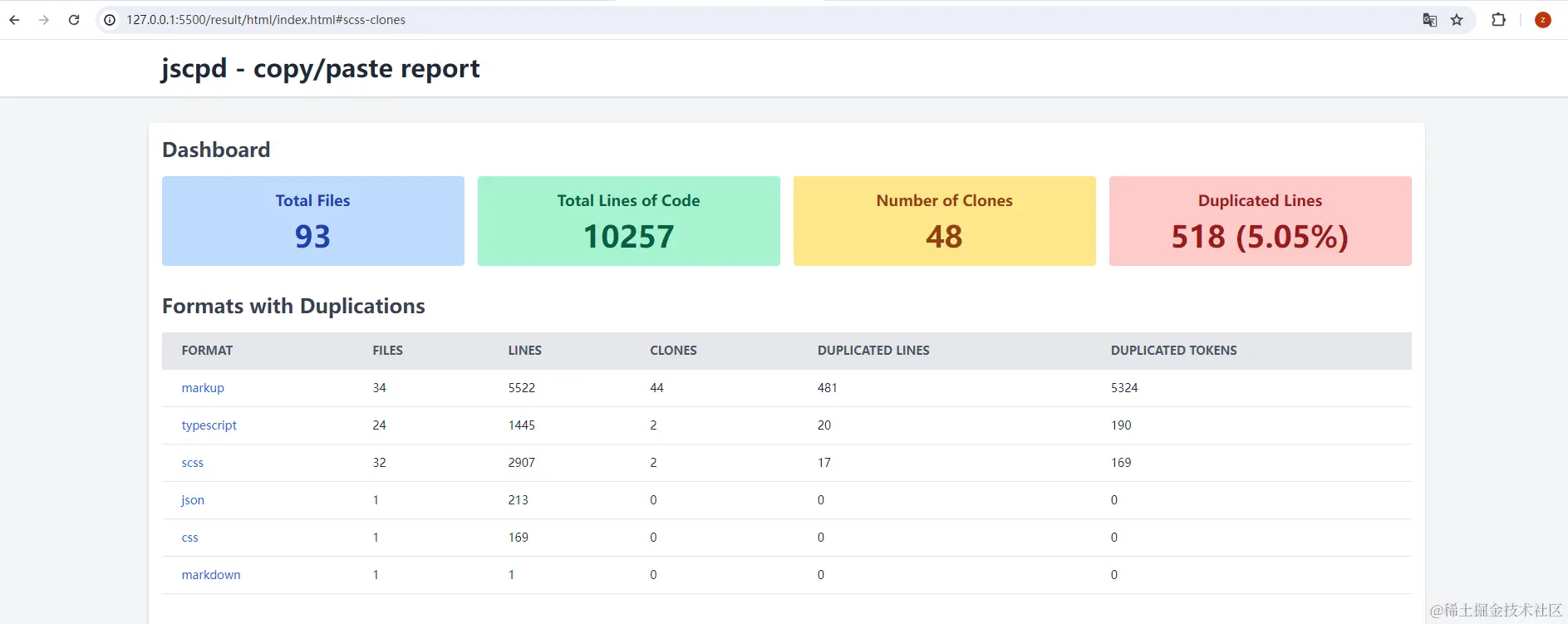Open the markdown format link
The width and height of the screenshot is (1568, 624).
tap(211, 575)
